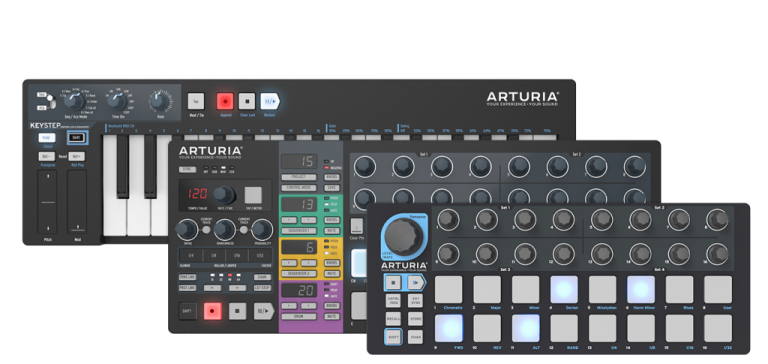Tap BeatStep pad 1 Chromatic
This screenshot has width=768, height=364.
(449, 290)
